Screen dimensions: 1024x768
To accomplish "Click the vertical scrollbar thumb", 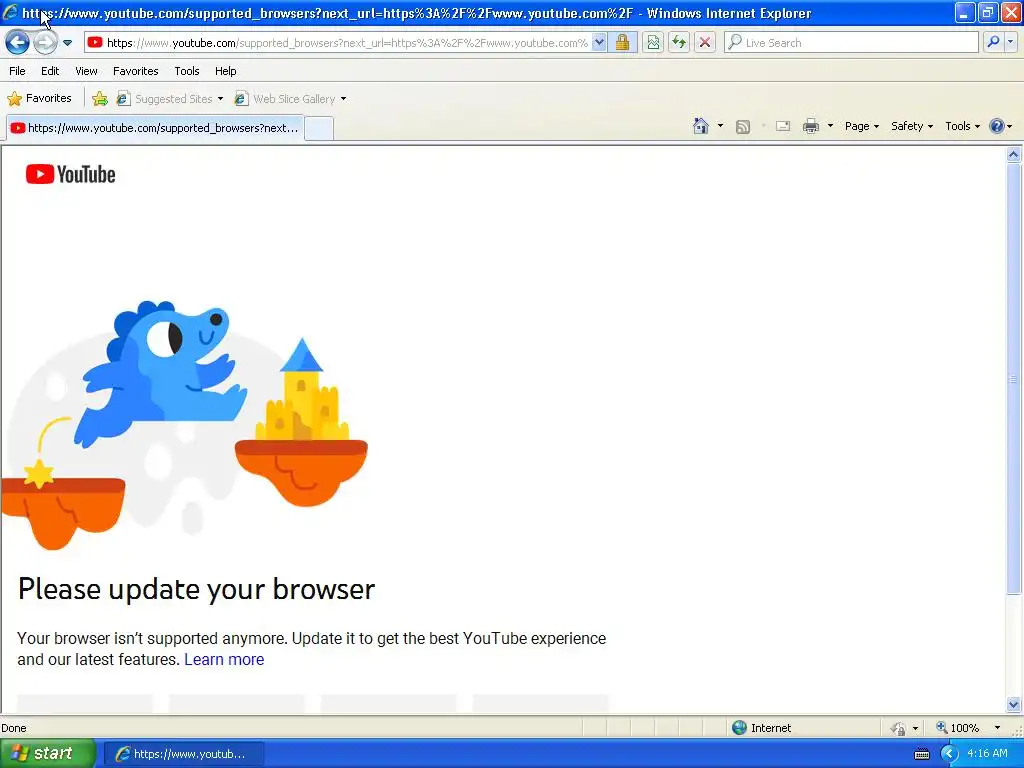I will click(1014, 379).
